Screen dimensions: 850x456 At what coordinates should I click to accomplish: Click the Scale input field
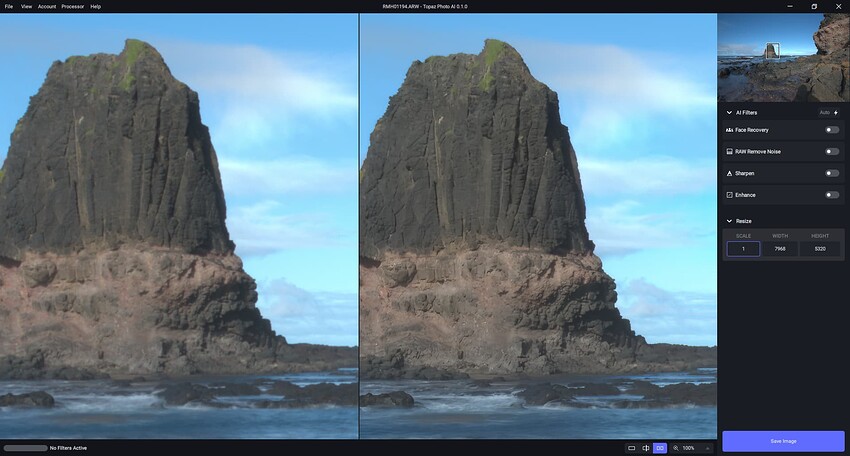click(x=743, y=249)
